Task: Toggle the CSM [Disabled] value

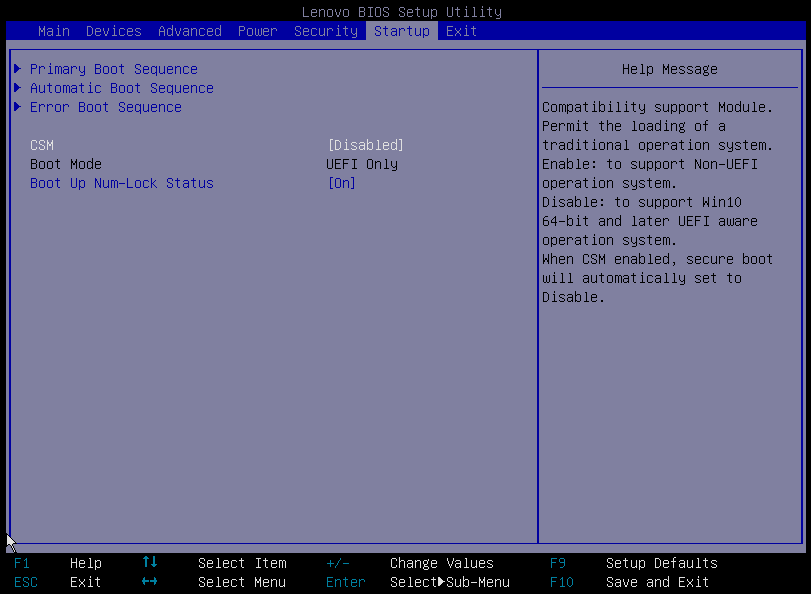Action: click(x=366, y=145)
